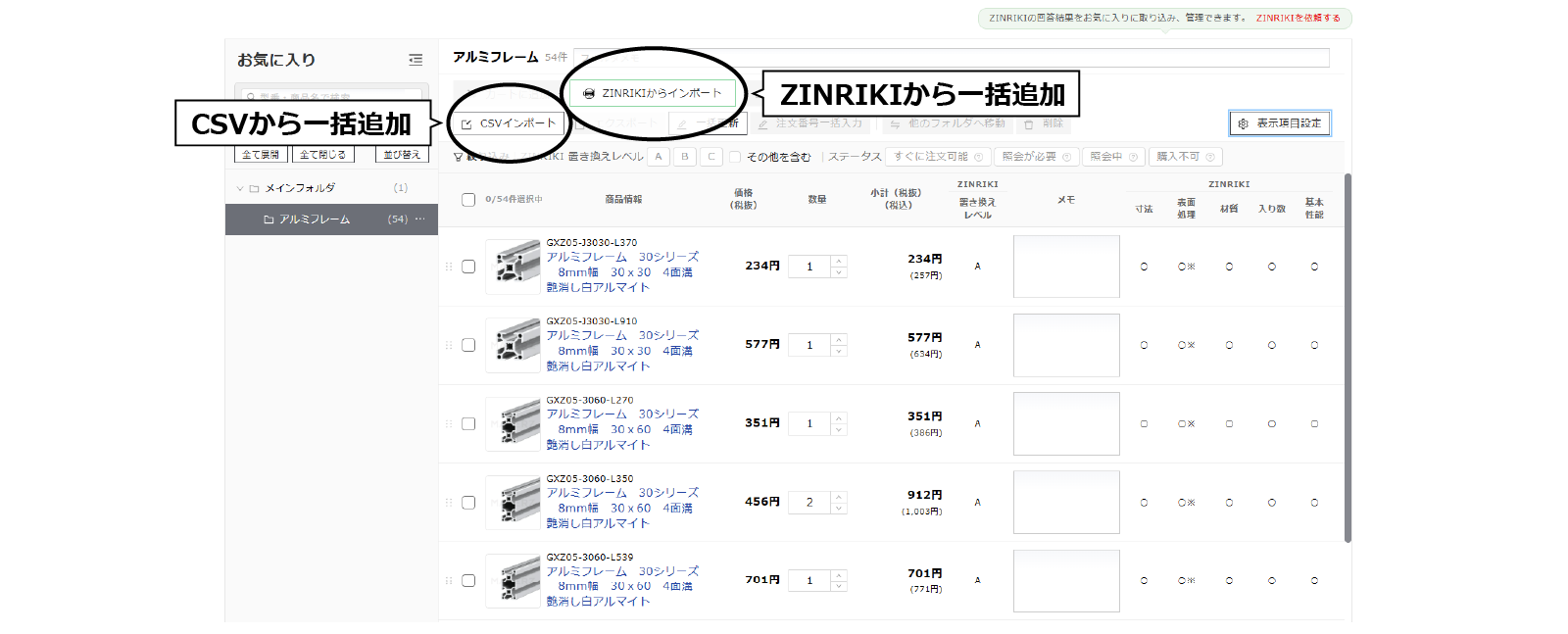The height and width of the screenshot is (634, 1568).
Task: Grab the drag handle for the GXZ05-3060-L539 row
Action: (449, 580)
